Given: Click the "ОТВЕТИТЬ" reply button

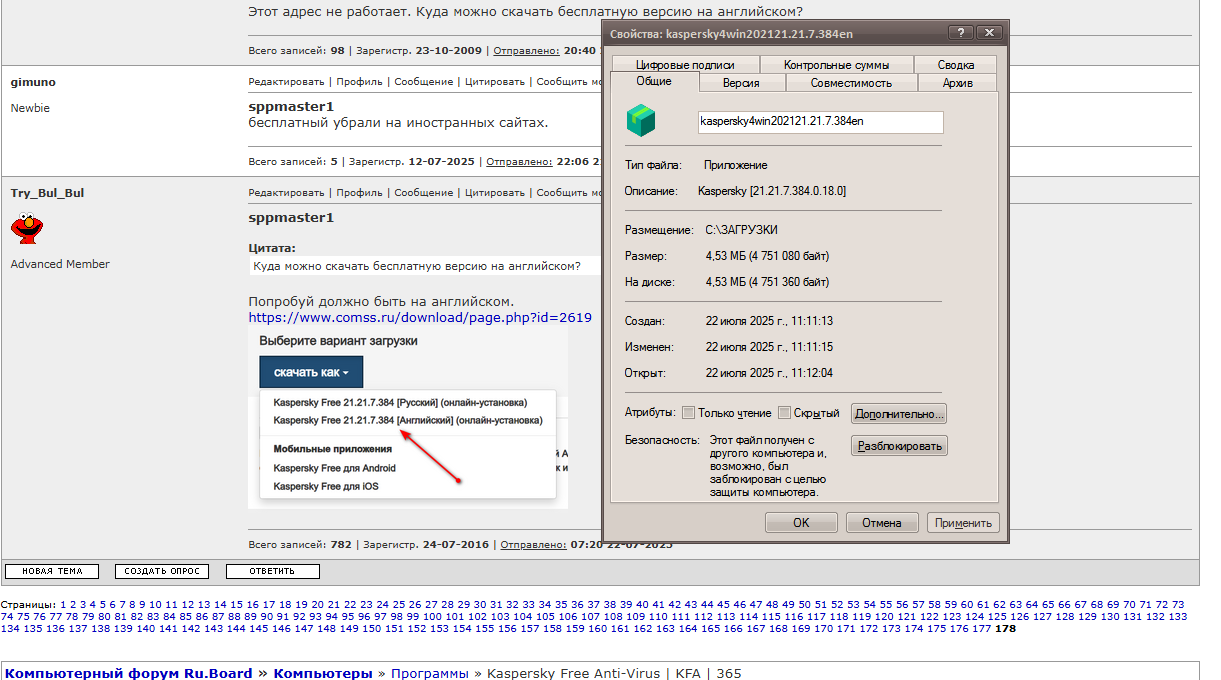Looking at the screenshot, I should coord(273,572).
